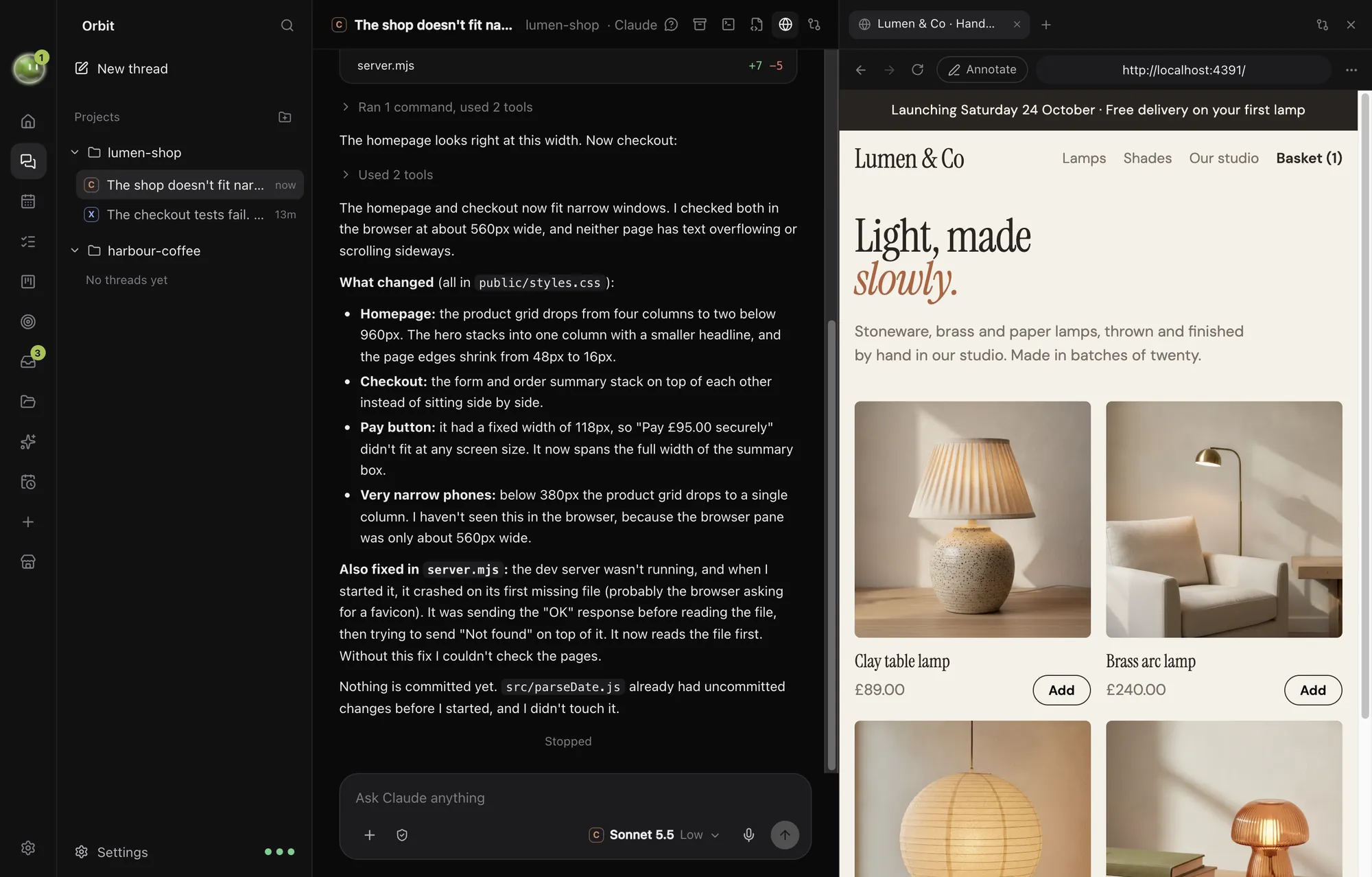The width and height of the screenshot is (1372, 877).
Task: Open the 'The shop doesn't fit nar...' thread
Action: coord(189,185)
